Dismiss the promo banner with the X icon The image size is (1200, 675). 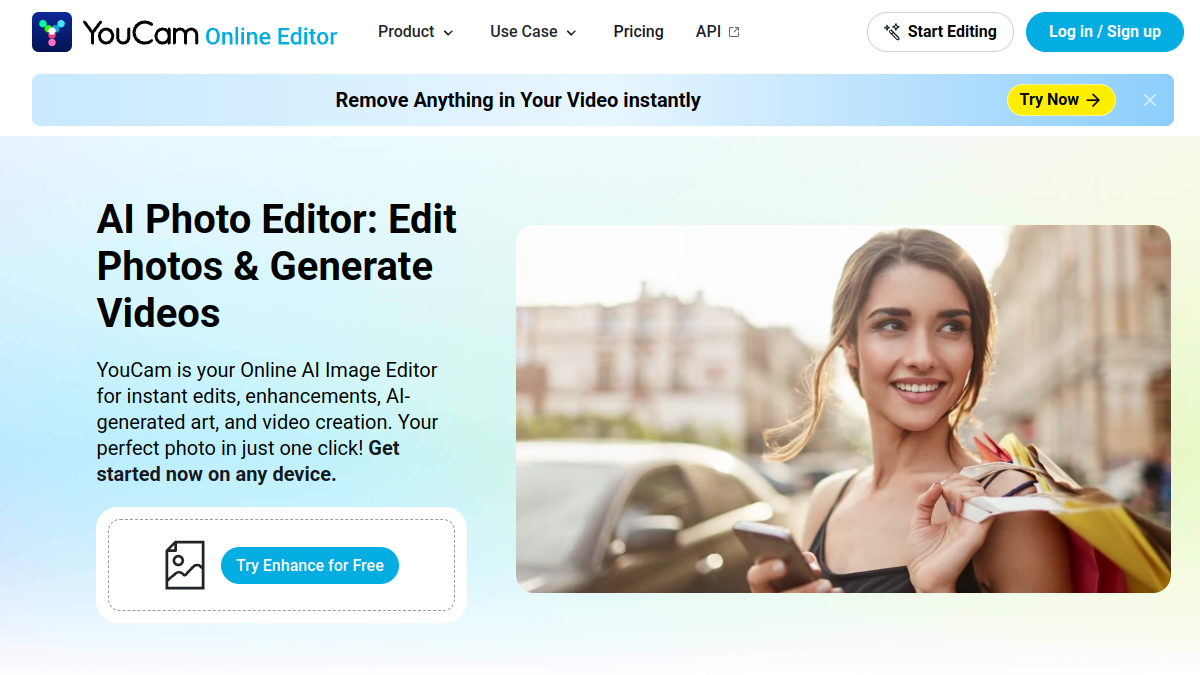1150,100
